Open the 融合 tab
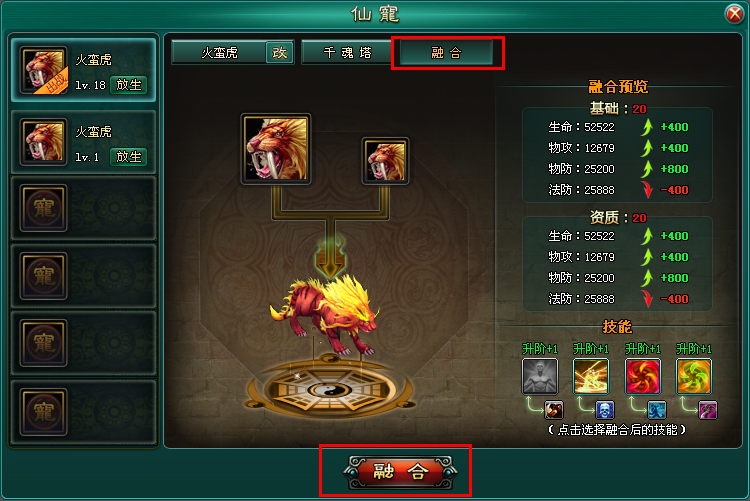 [x=446, y=53]
